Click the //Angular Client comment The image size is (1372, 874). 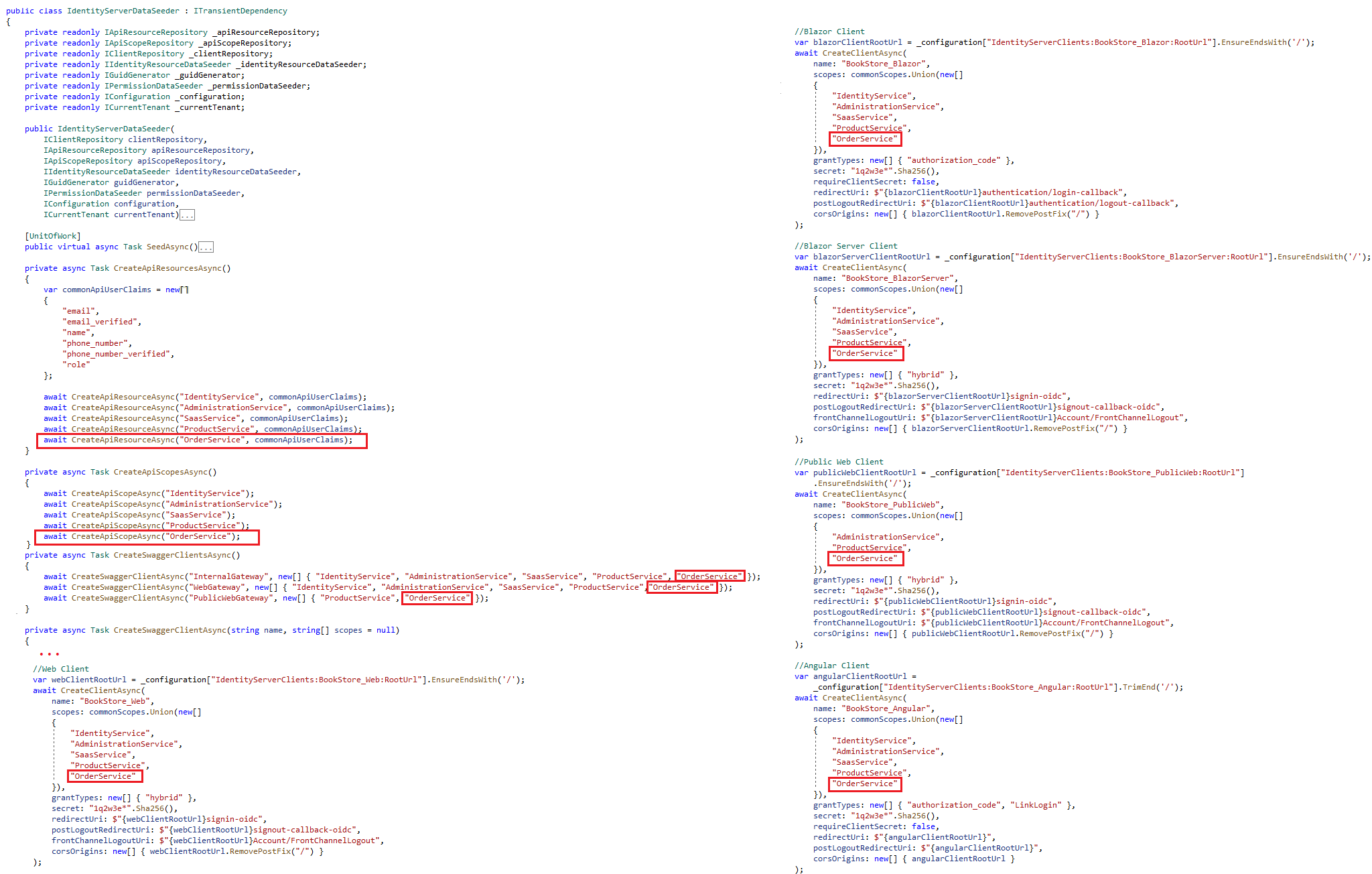(x=833, y=665)
